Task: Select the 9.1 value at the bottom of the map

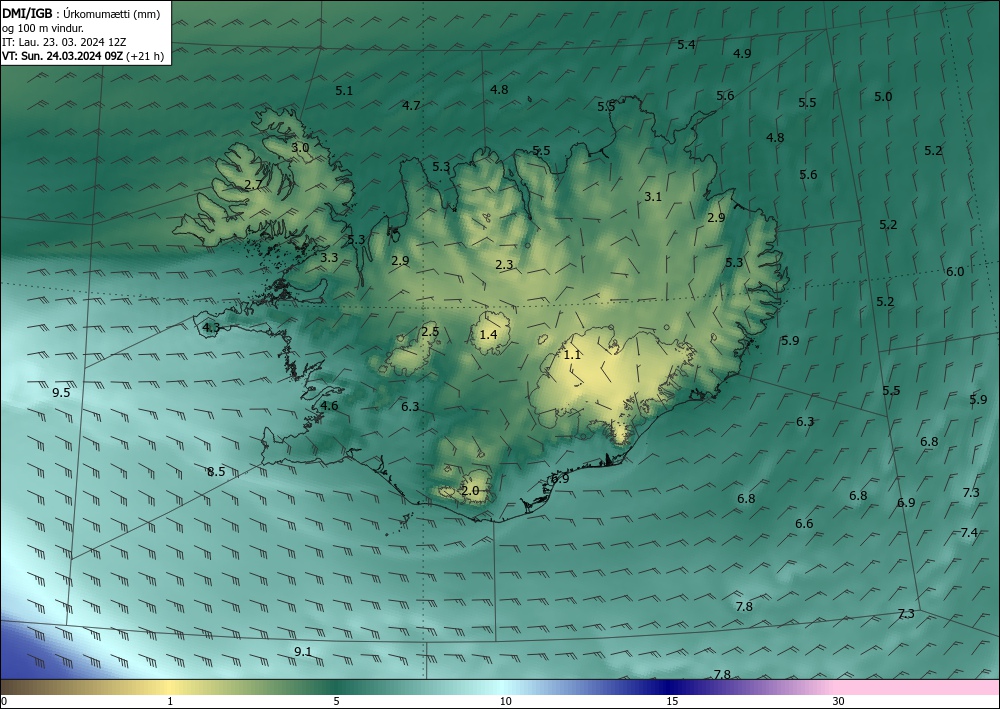Action: coord(303,652)
